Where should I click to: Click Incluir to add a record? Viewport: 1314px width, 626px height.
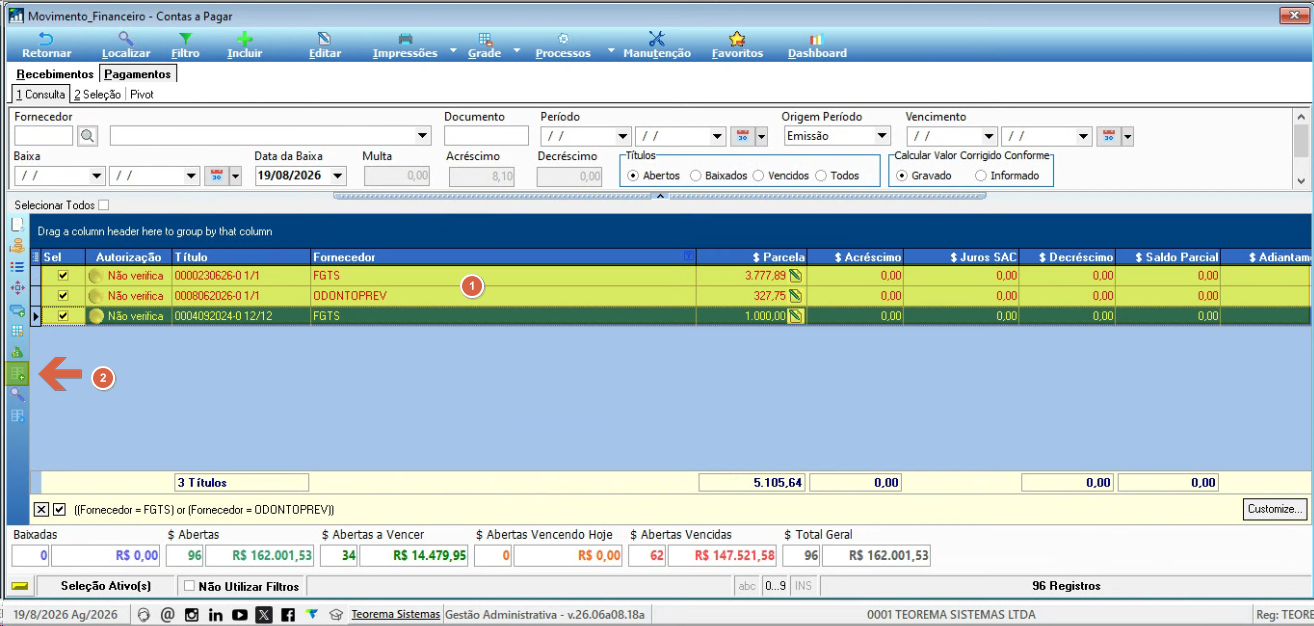pos(244,45)
